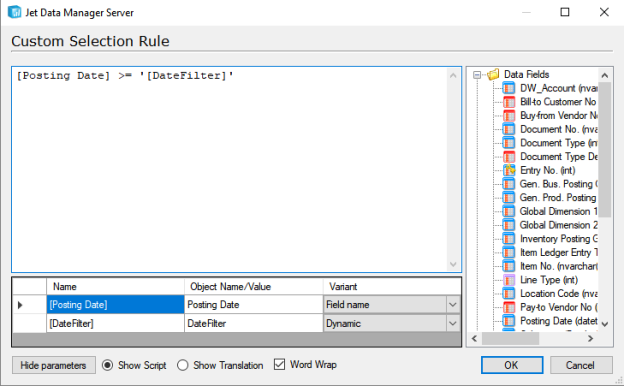Open Variant dropdown for Posting Date row
The height and width of the screenshot is (386, 624).
tap(452, 305)
